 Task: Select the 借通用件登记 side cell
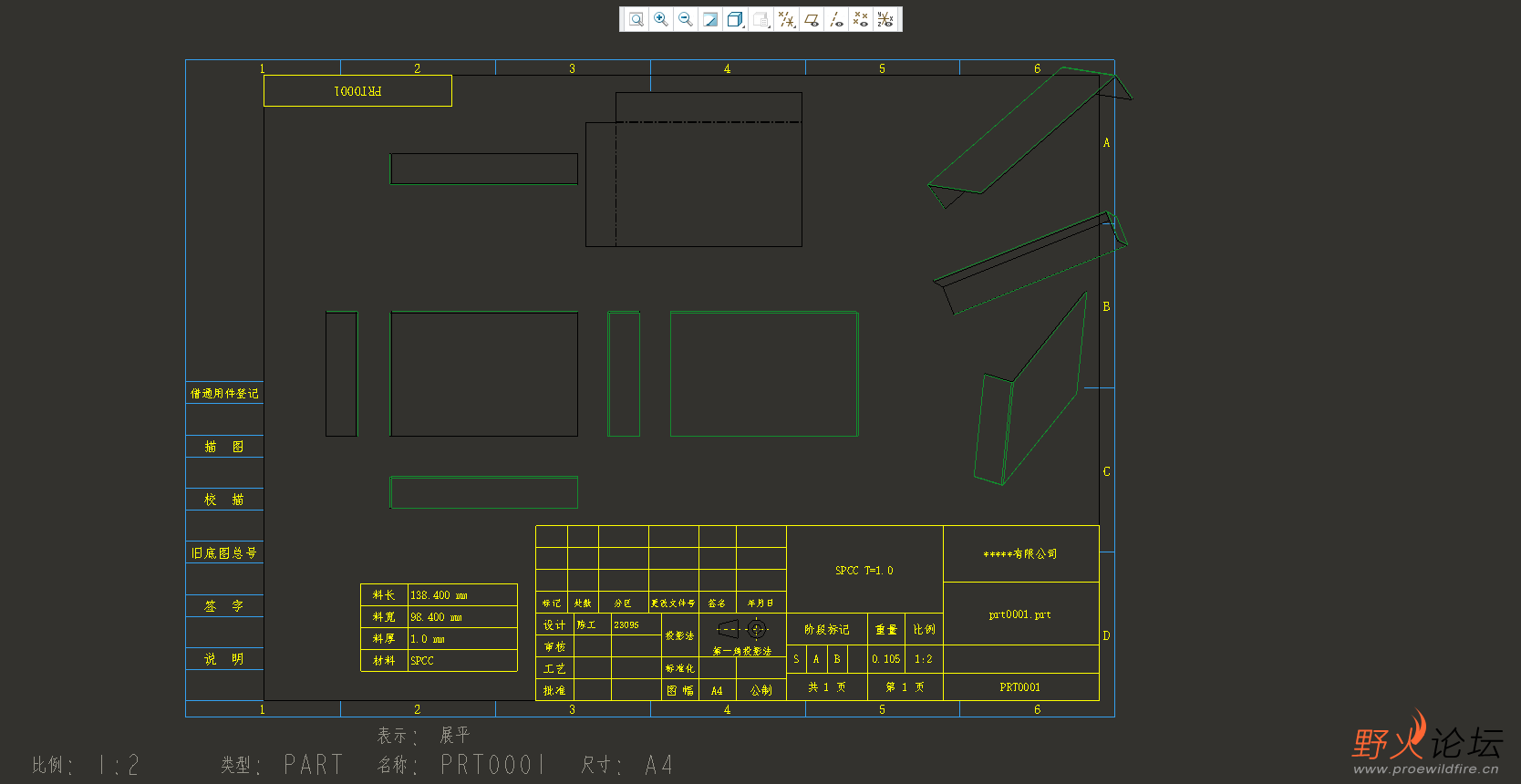[x=224, y=393]
